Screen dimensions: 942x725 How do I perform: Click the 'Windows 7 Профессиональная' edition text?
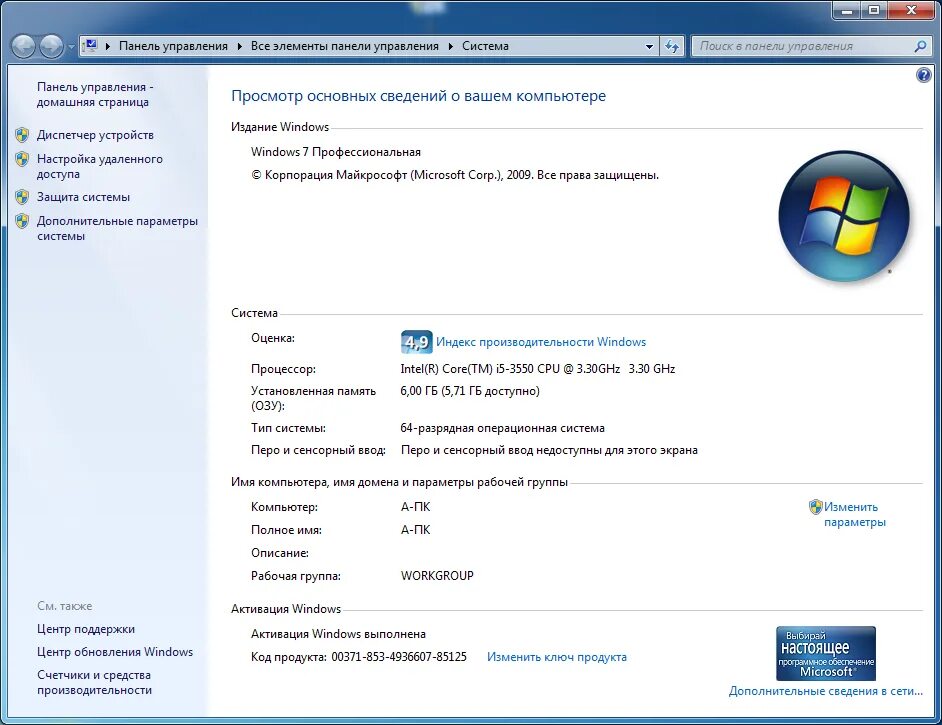[336, 152]
